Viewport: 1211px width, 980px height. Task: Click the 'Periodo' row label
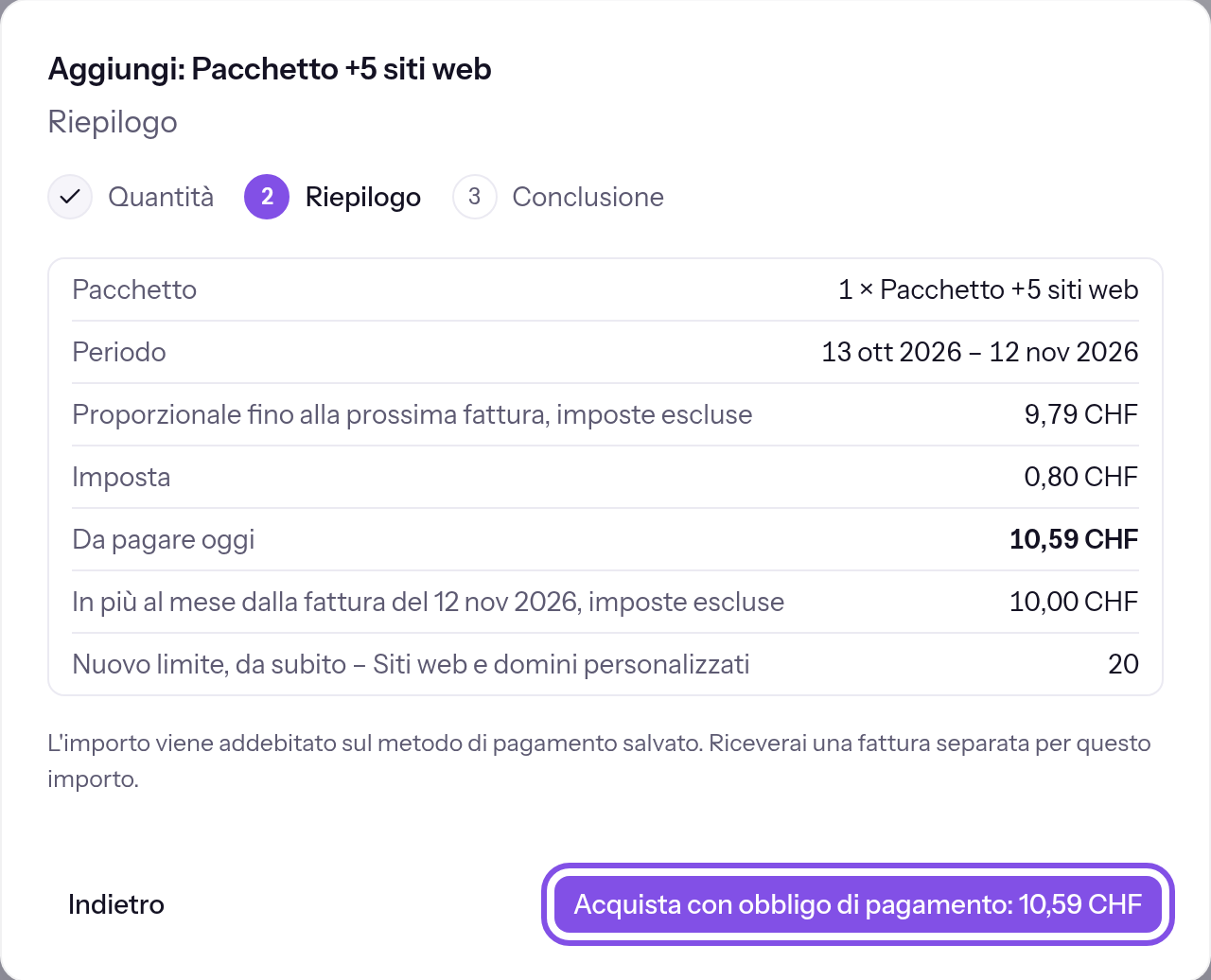[x=119, y=352]
